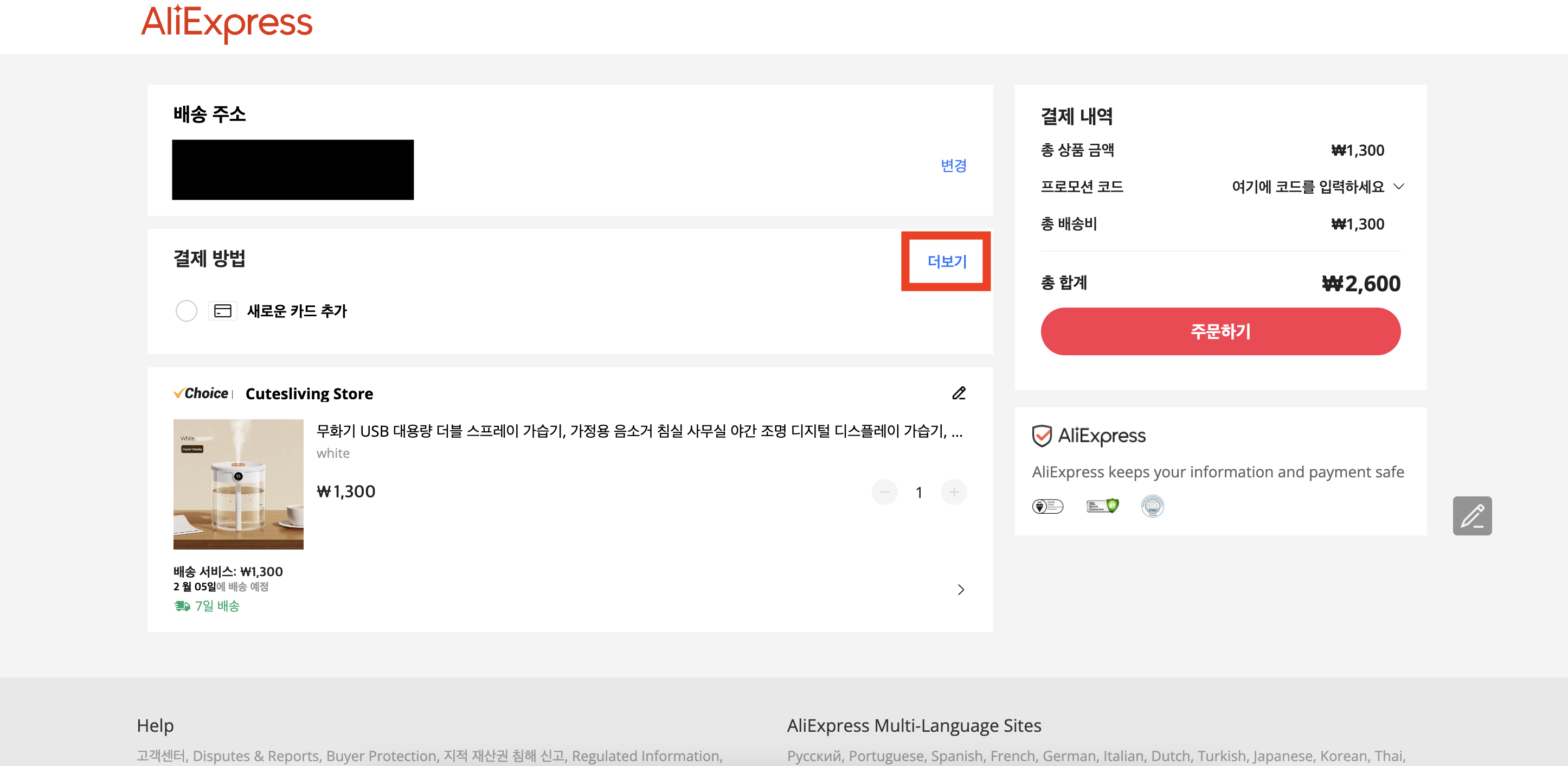Click the store edit pencil icon

point(959,393)
